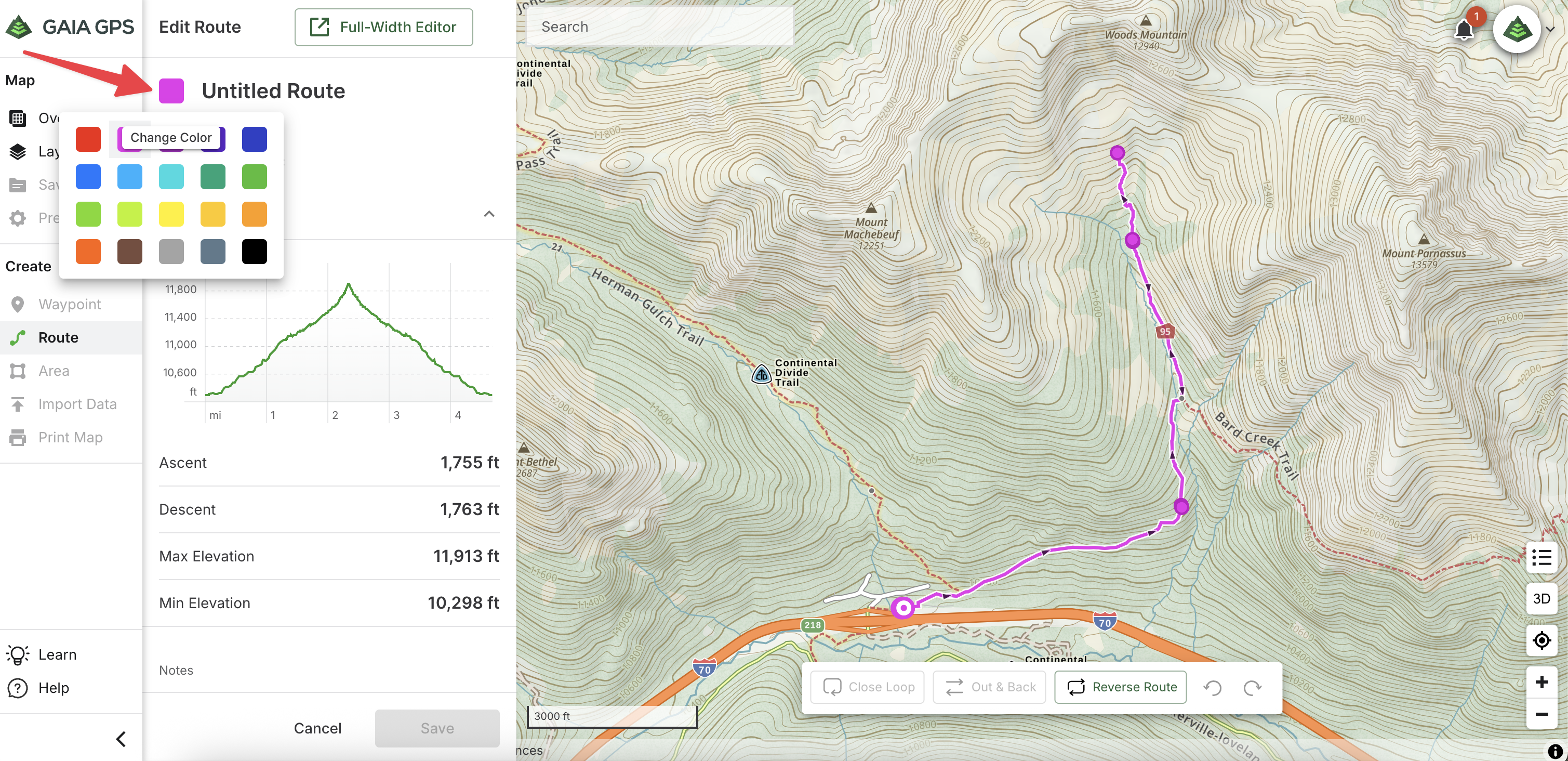Click the undo arrow icon
1568x761 pixels.
pos(1213,687)
